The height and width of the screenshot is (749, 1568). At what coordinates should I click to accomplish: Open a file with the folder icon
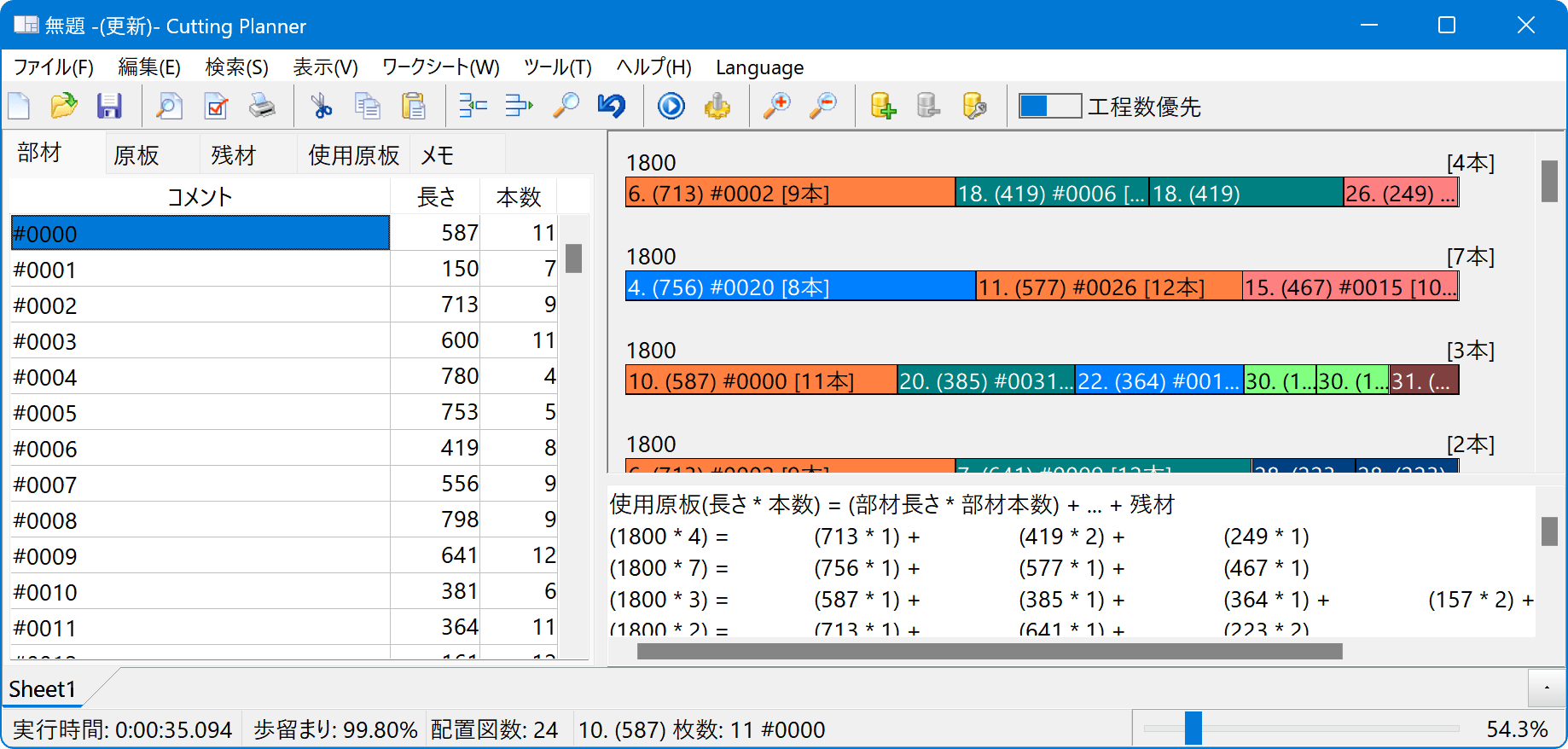click(x=64, y=107)
